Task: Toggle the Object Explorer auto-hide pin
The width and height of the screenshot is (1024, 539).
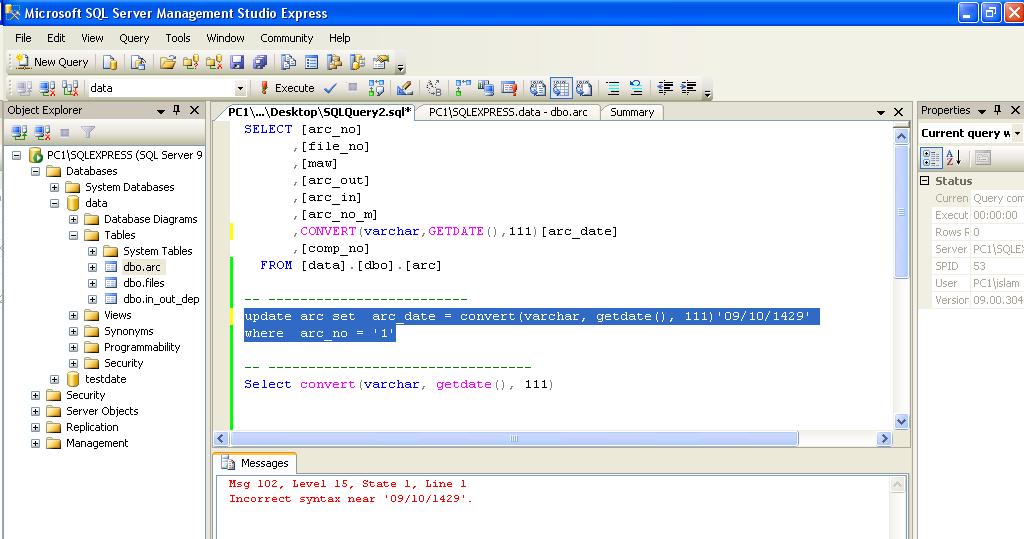Action: coord(176,110)
